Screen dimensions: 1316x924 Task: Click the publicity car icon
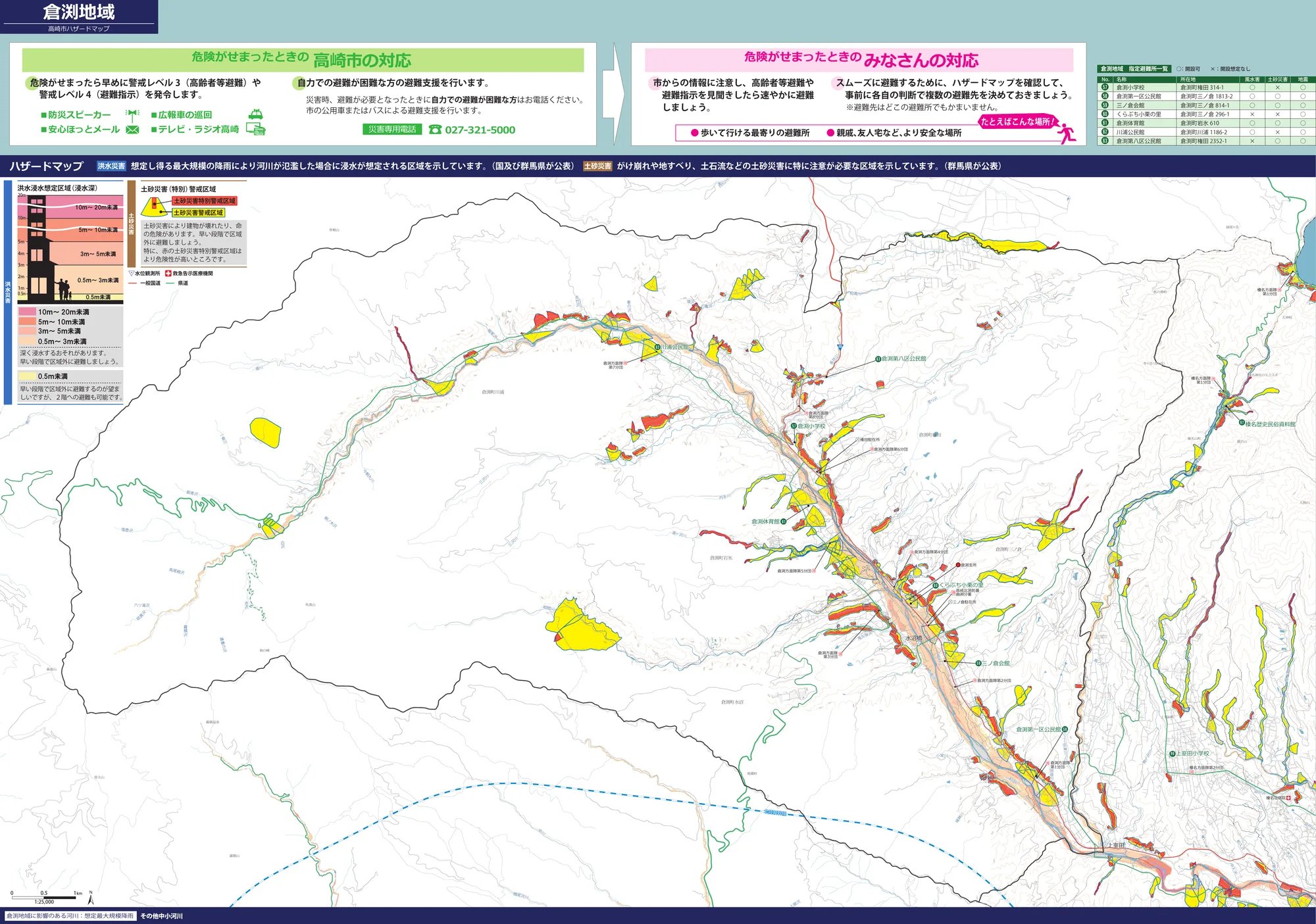pos(255,114)
